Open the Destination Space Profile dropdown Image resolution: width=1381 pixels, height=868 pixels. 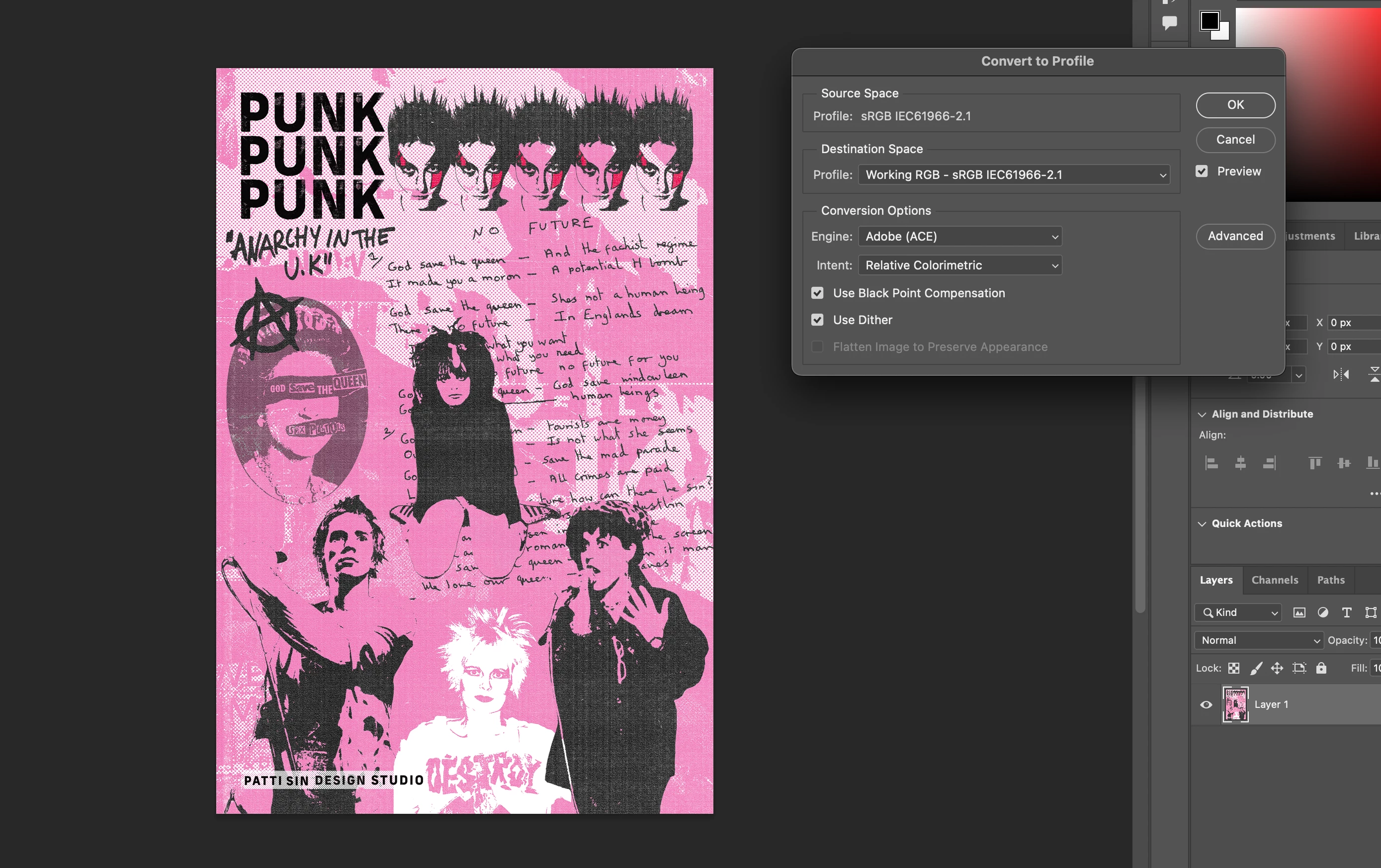(1014, 175)
